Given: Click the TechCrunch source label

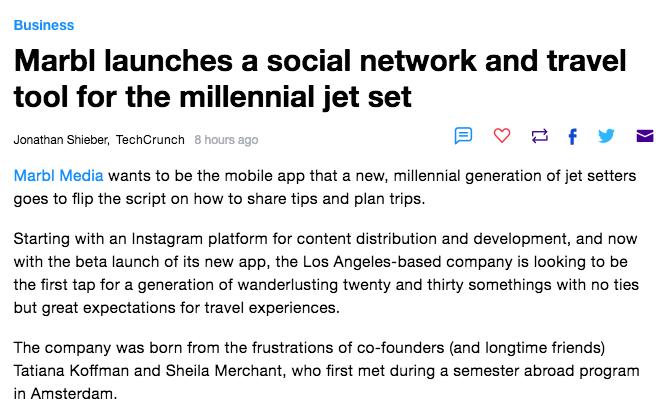Looking at the screenshot, I should (x=150, y=140).
